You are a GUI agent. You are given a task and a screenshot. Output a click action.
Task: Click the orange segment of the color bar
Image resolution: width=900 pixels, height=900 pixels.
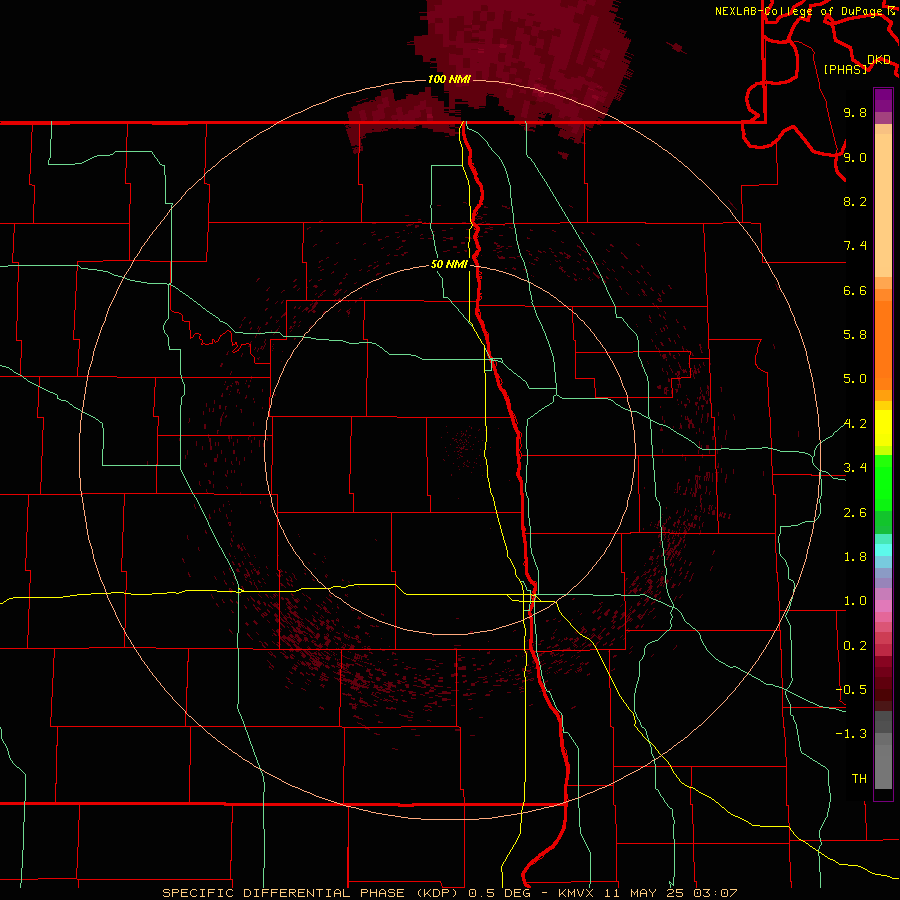pos(883,345)
